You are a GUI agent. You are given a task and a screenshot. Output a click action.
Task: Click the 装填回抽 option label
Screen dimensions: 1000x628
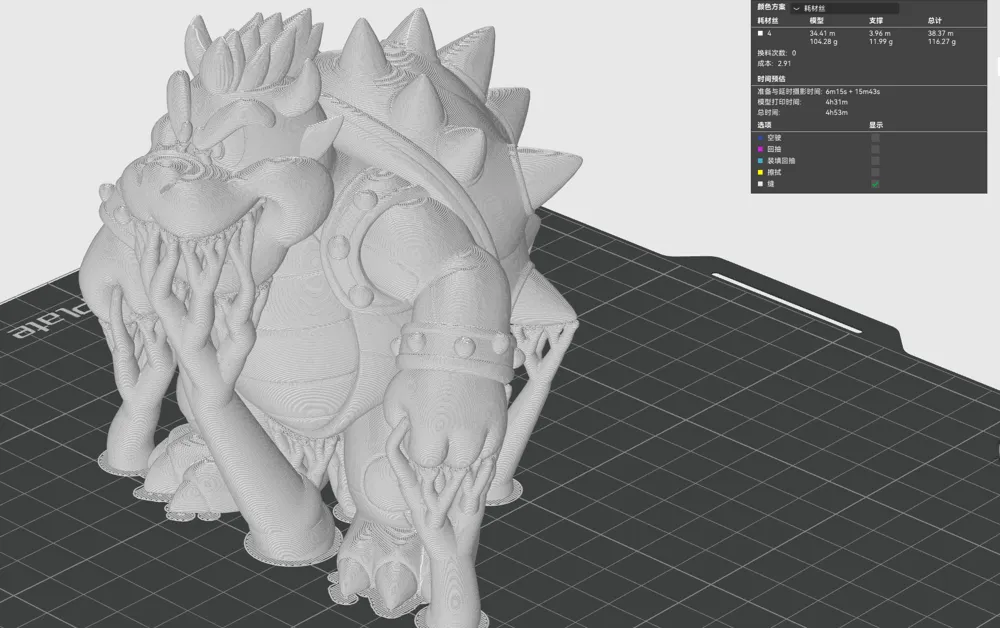[781, 161]
